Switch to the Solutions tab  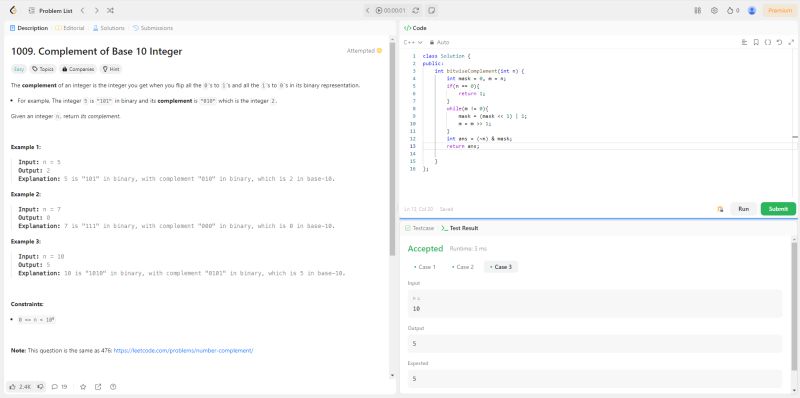click(108, 28)
